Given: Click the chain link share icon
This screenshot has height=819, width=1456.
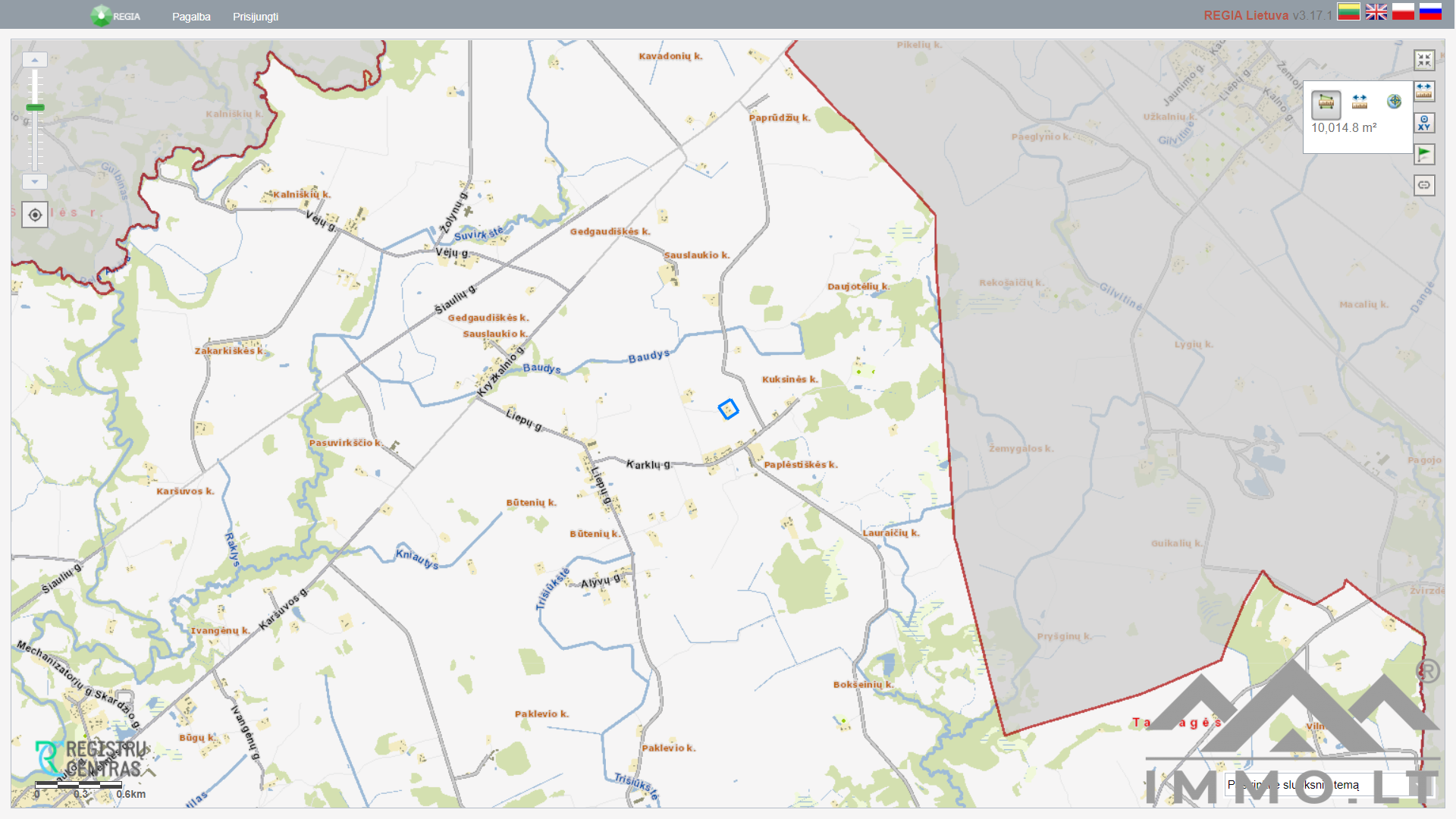Looking at the screenshot, I should [x=1424, y=185].
